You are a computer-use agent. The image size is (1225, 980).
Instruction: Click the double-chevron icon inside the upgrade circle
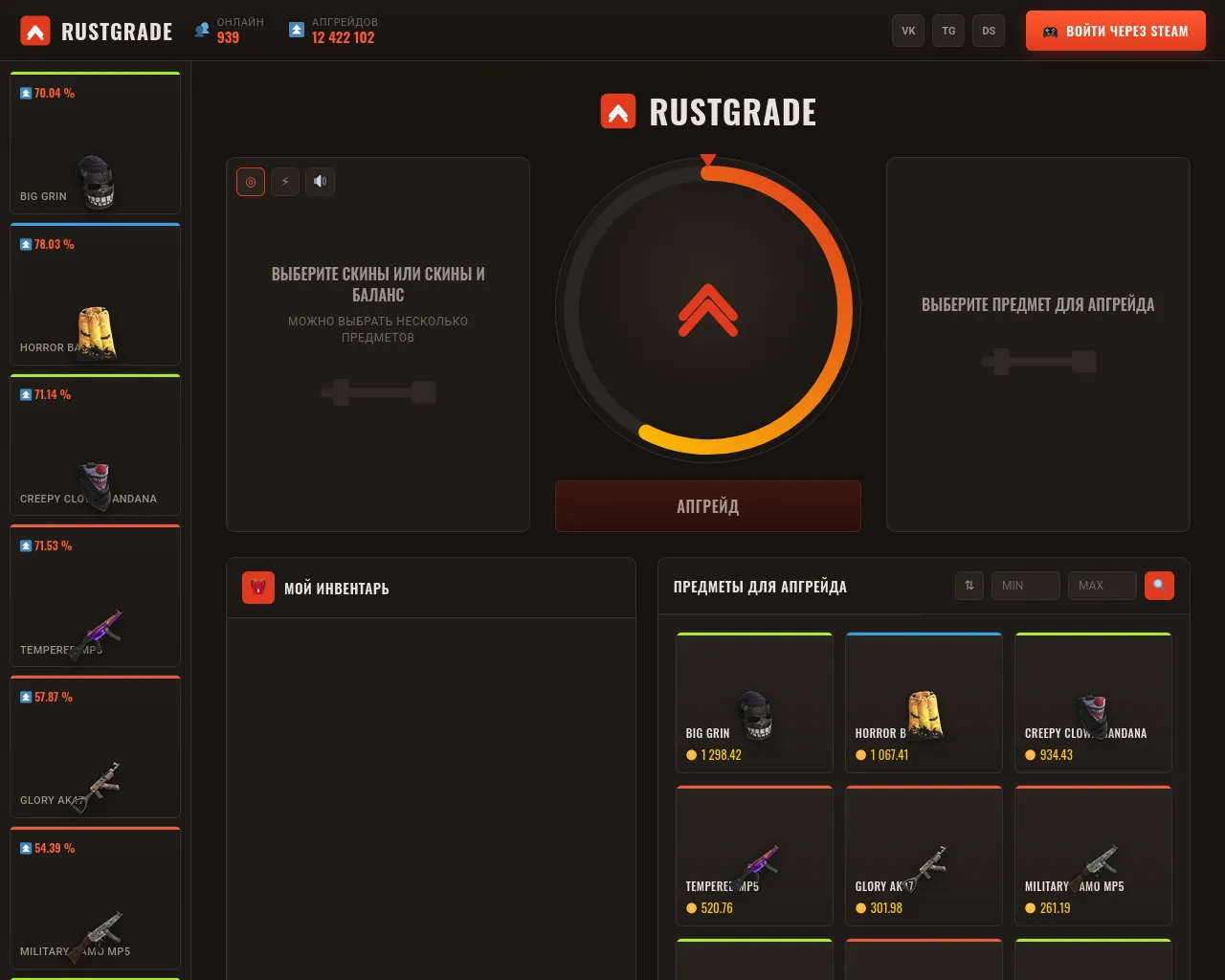pyautogui.click(x=708, y=310)
